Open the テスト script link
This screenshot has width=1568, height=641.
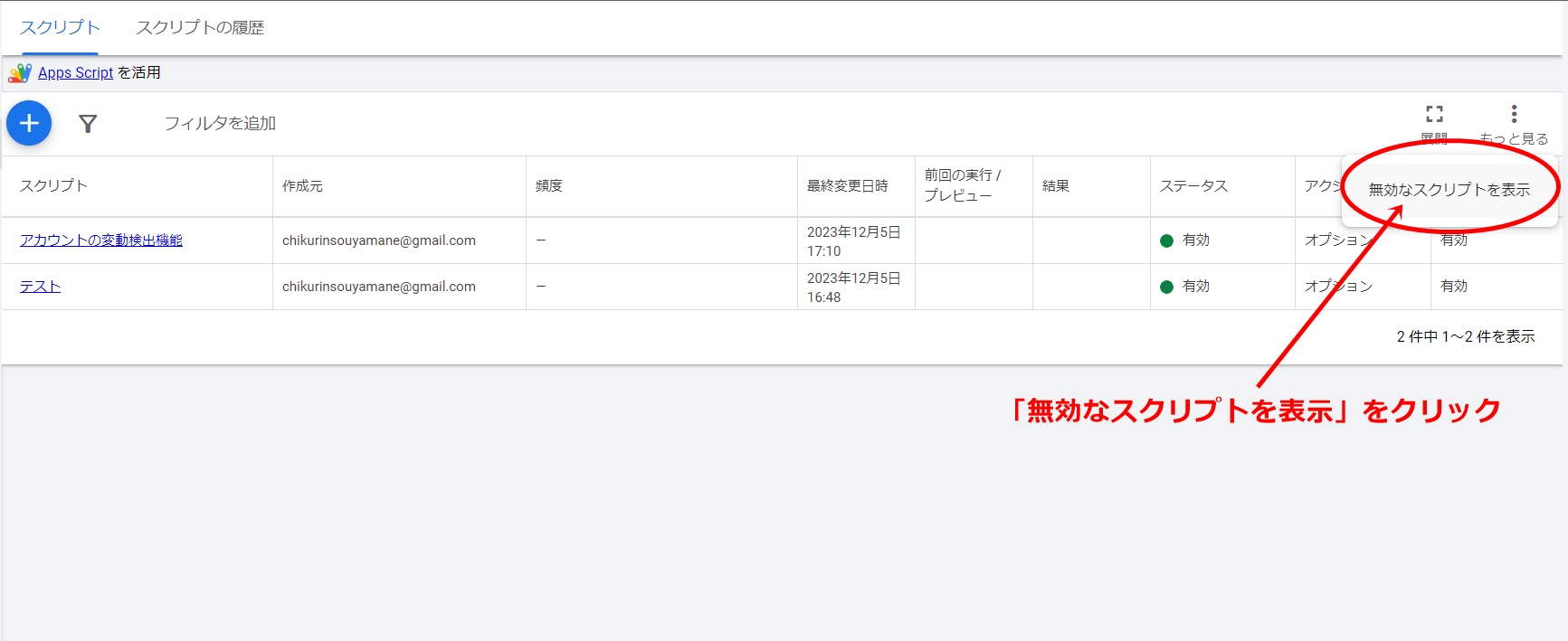point(40,287)
